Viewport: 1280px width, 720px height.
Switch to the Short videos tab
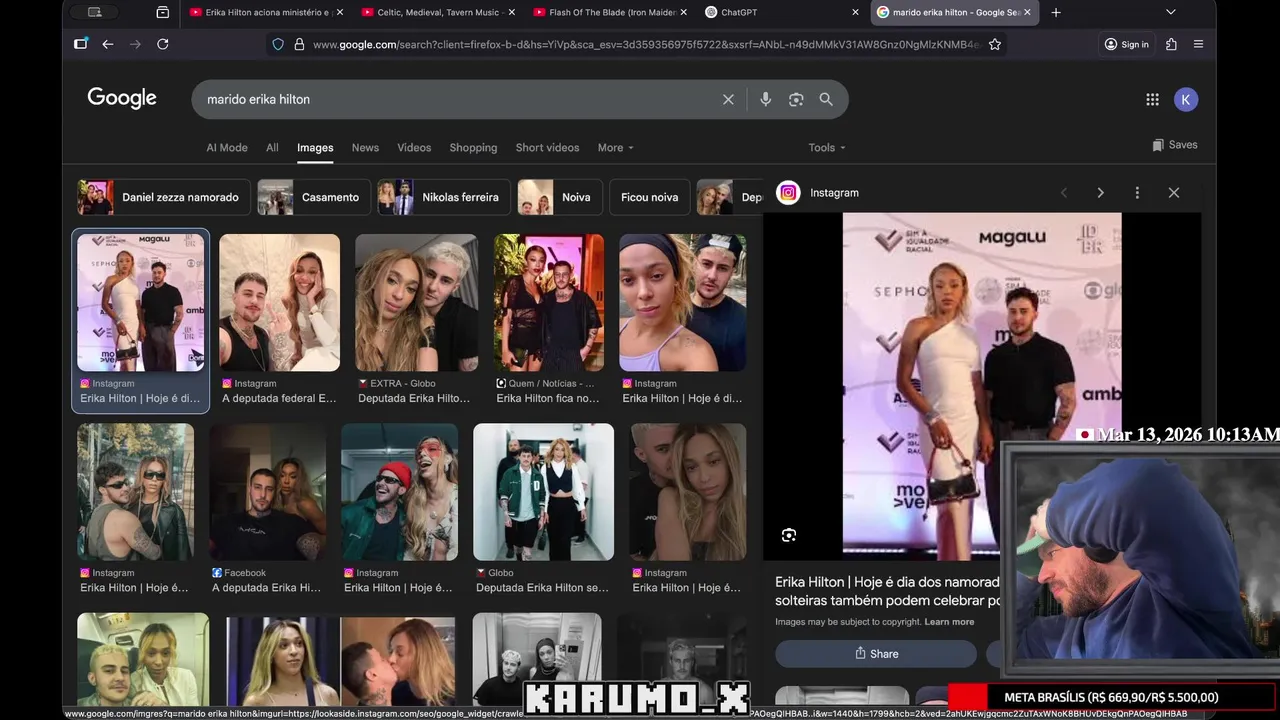[x=547, y=147]
